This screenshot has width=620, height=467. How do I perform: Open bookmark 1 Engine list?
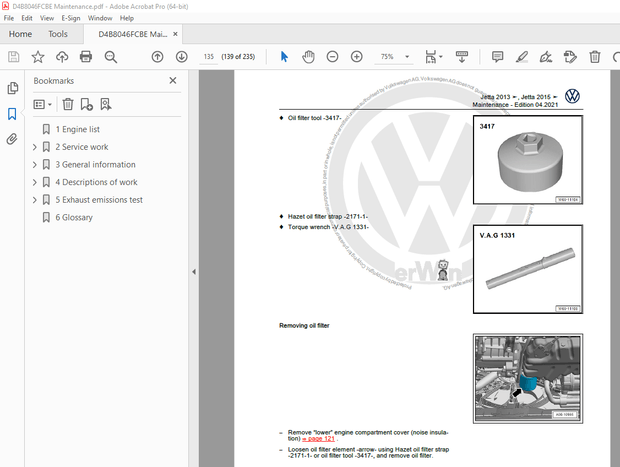pyautogui.click(x=78, y=129)
